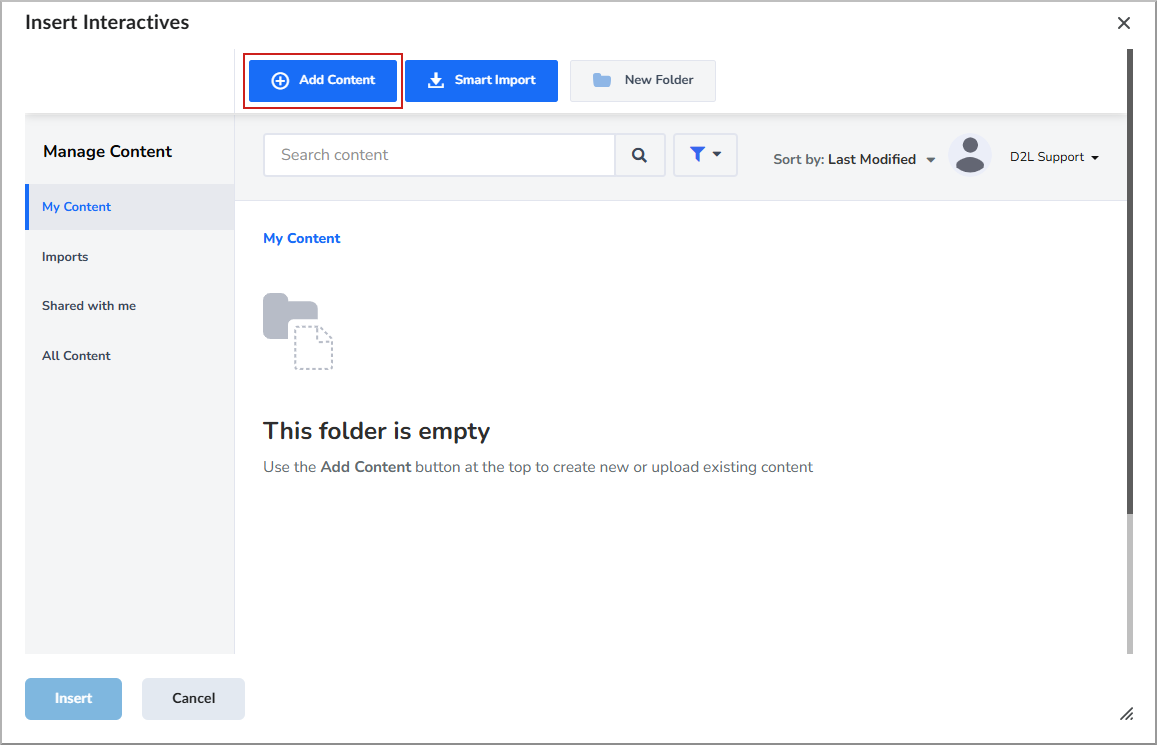The width and height of the screenshot is (1157, 745).
Task: Select All Content in Manage Content panel
Action: tap(76, 355)
